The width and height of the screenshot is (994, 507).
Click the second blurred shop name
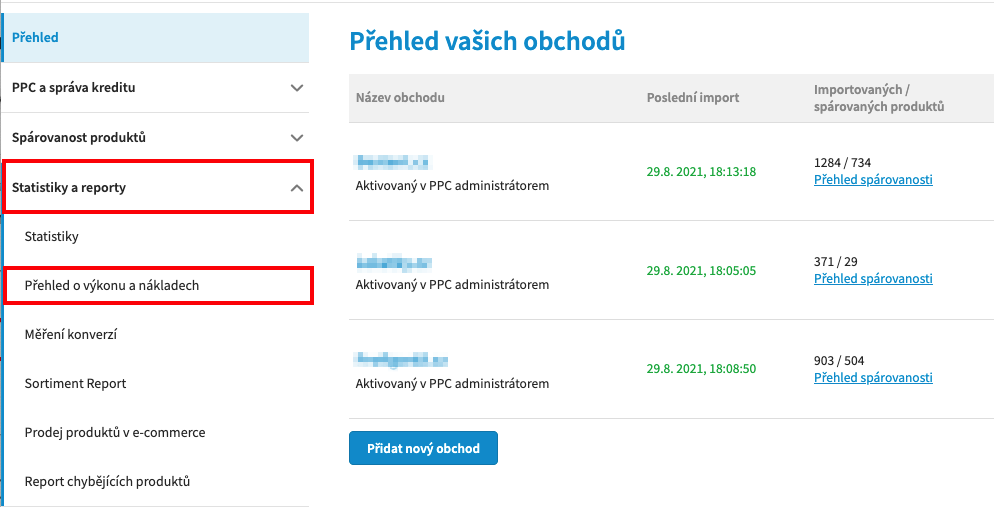click(x=394, y=261)
